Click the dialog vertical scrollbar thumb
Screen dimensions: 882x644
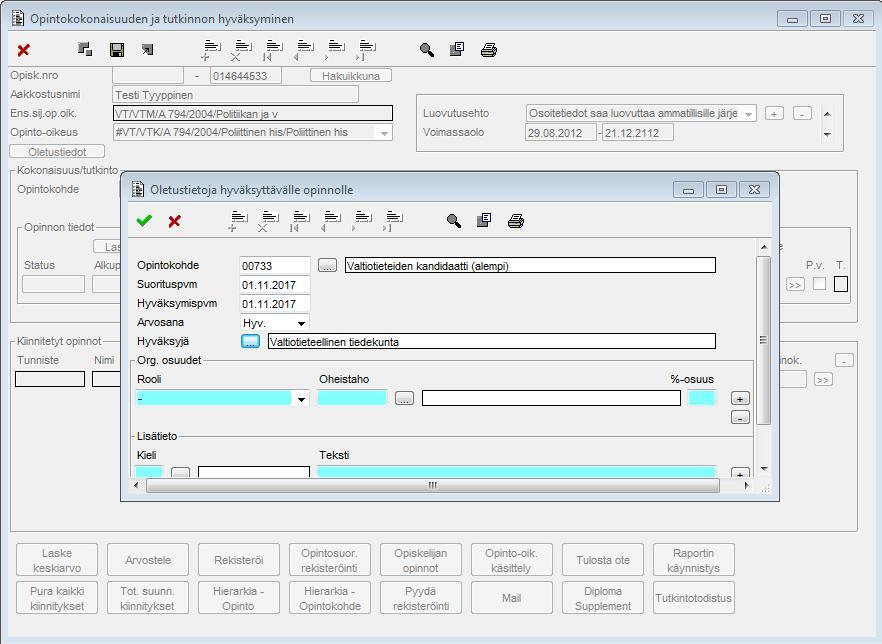(763, 340)
